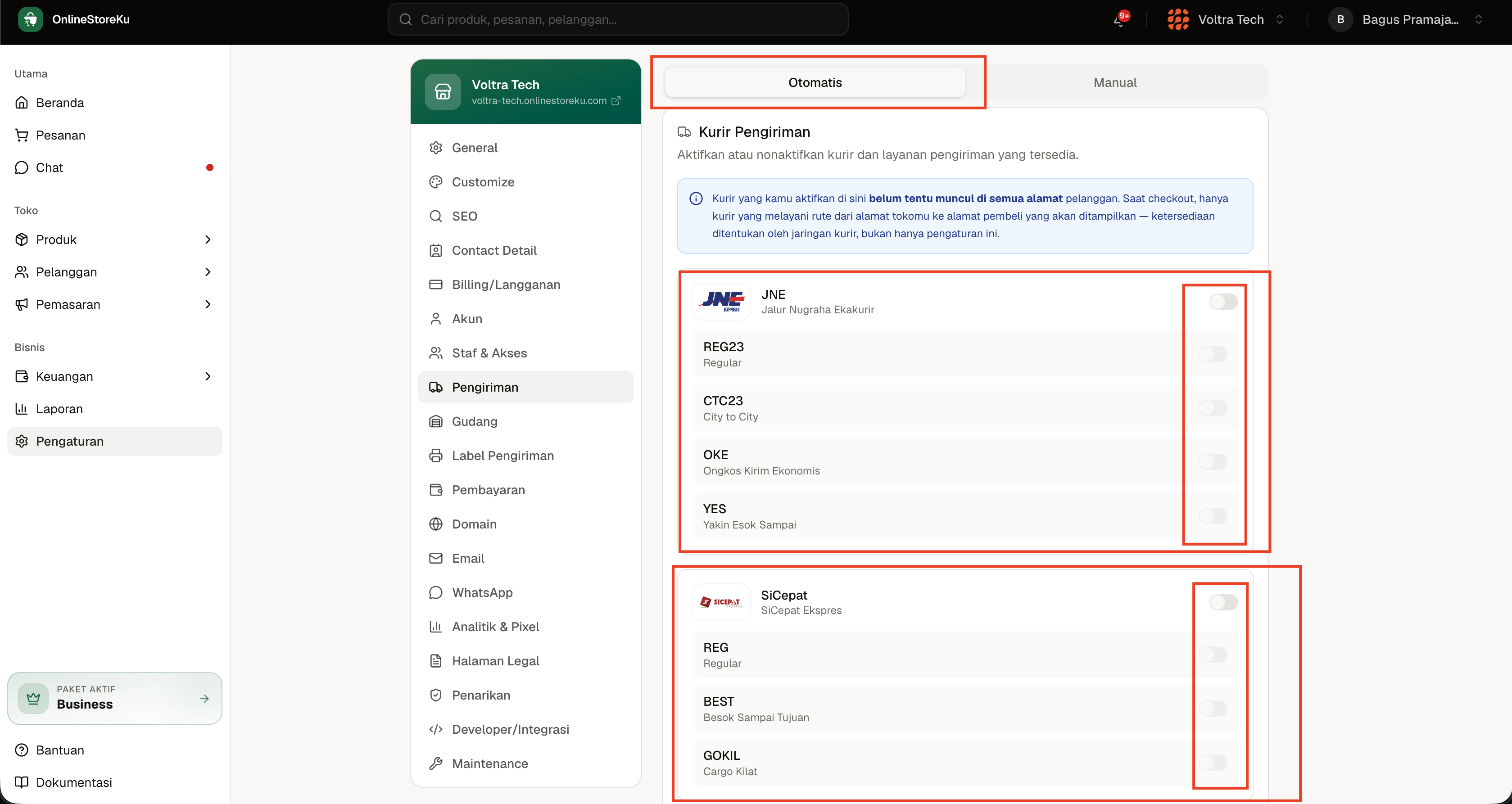The image size is (1512, 804).
Task: Open the Voltra Tech store switcher dropdown
Action: pyautogui.click(x=1226, y=19)
